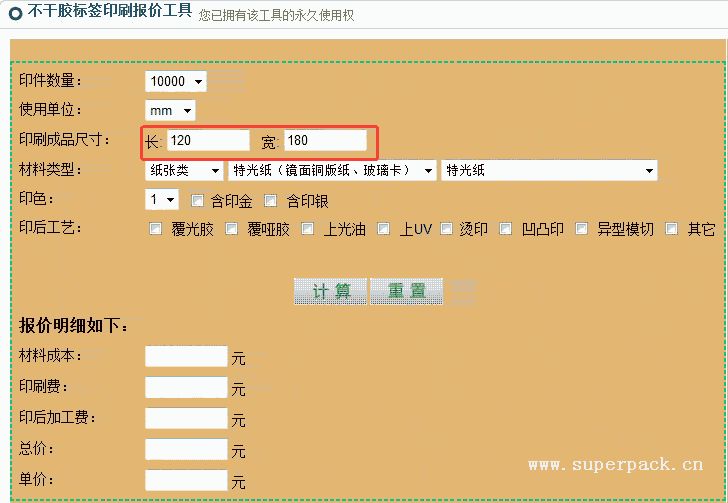Open the 印件数量 dropdown showing 10000

coord(176,81)
